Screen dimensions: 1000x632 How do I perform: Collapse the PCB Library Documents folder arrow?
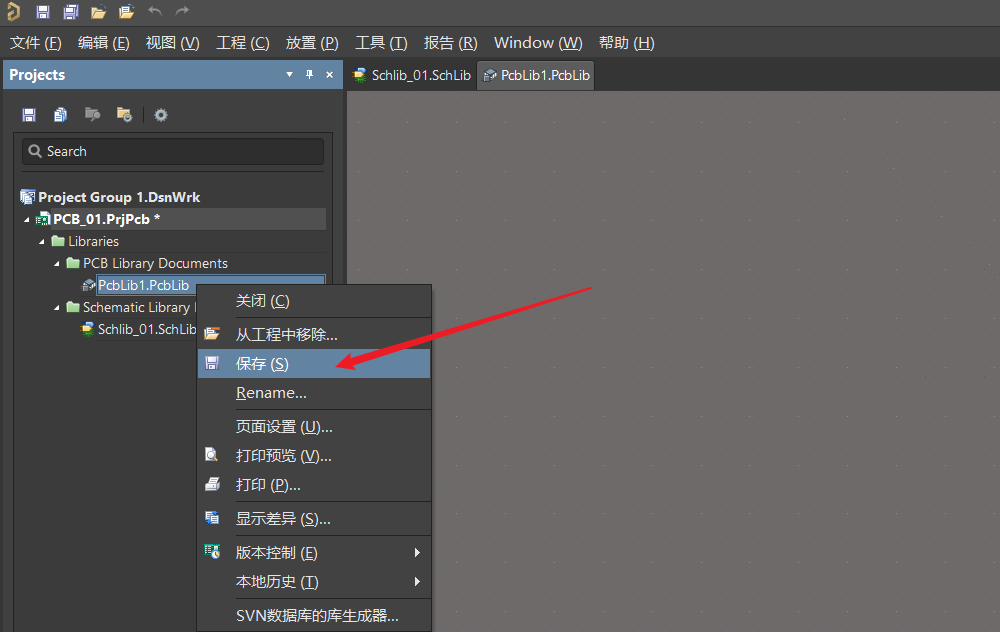pyautogui.click(x=57, y=263)
